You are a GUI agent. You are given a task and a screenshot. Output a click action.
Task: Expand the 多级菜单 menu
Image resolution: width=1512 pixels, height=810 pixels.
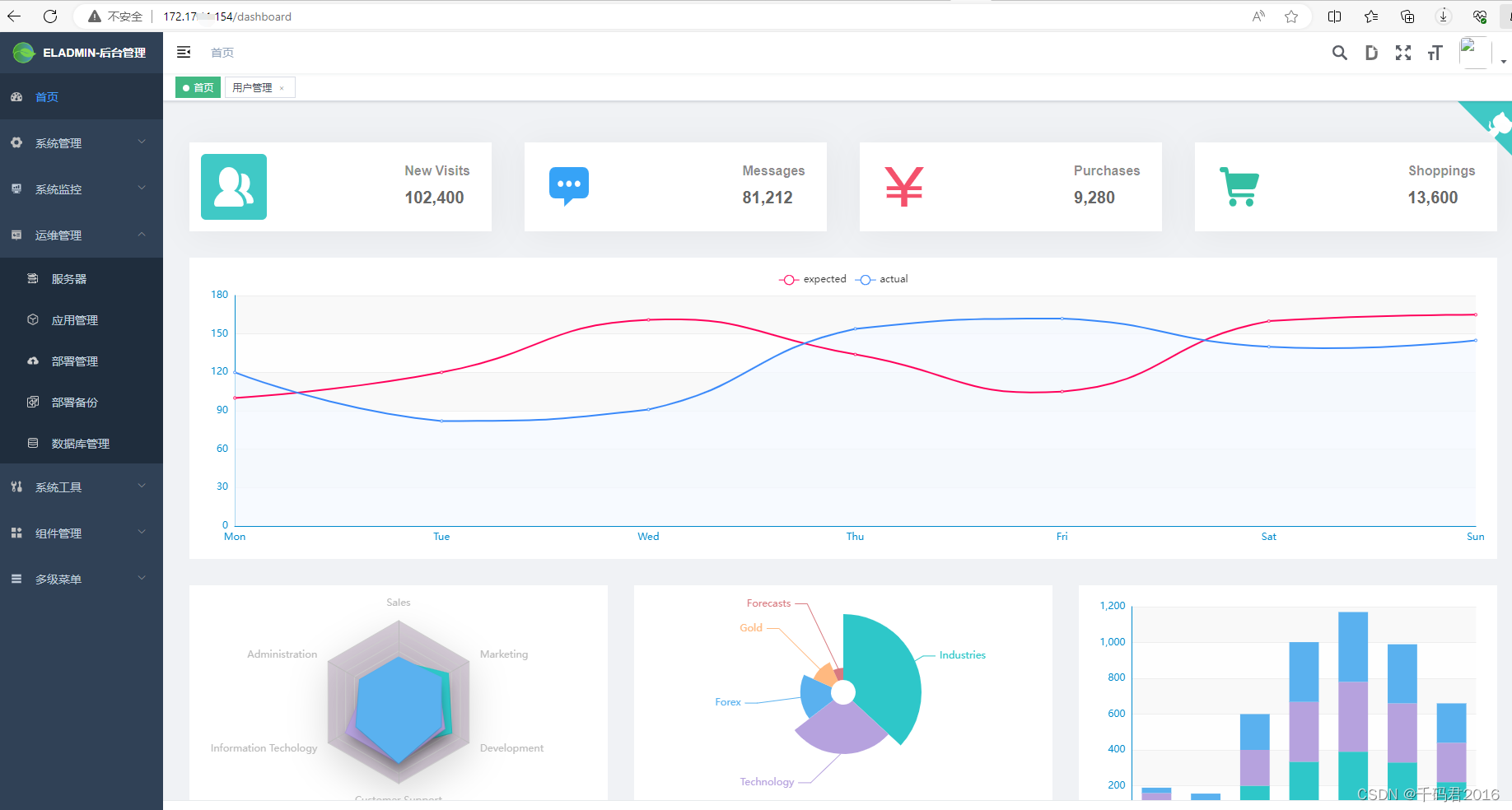click(82, 579)
